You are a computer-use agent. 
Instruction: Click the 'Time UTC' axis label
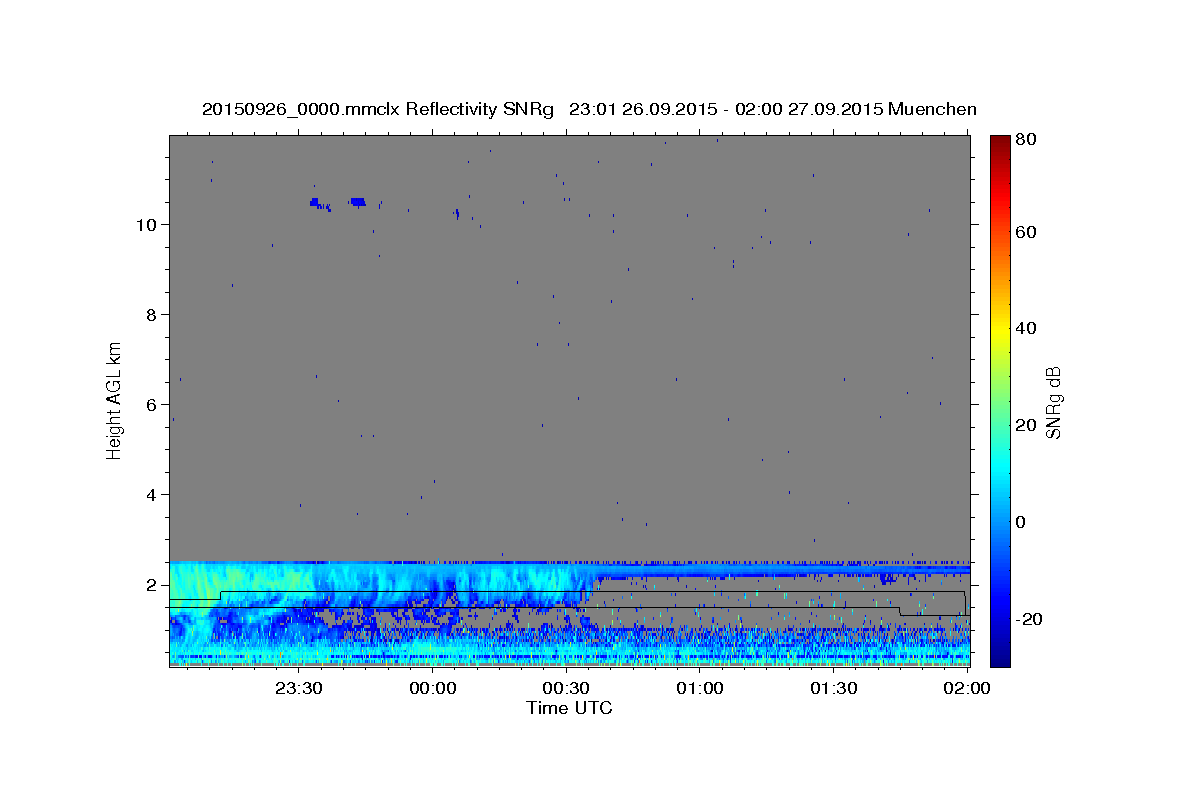569,708
